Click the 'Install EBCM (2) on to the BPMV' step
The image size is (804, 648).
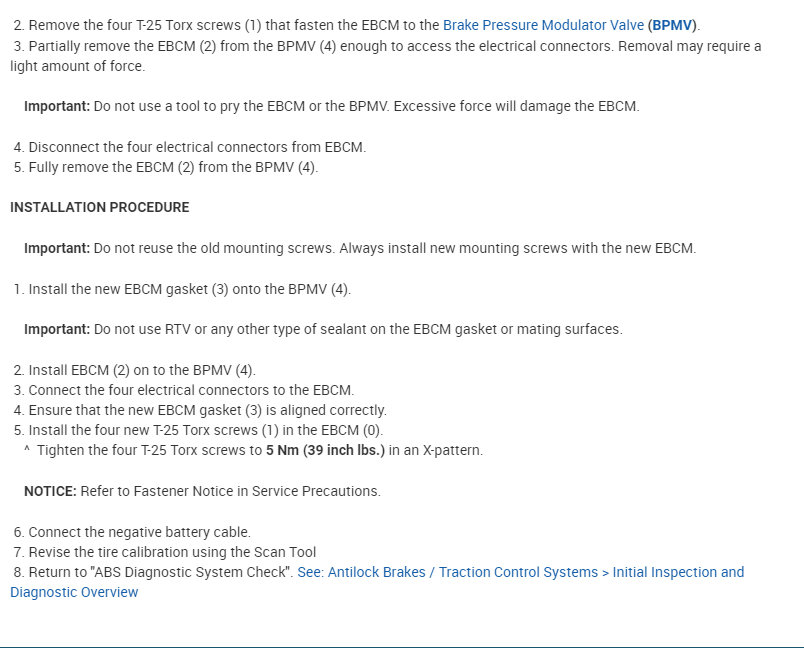coord(141,370)
